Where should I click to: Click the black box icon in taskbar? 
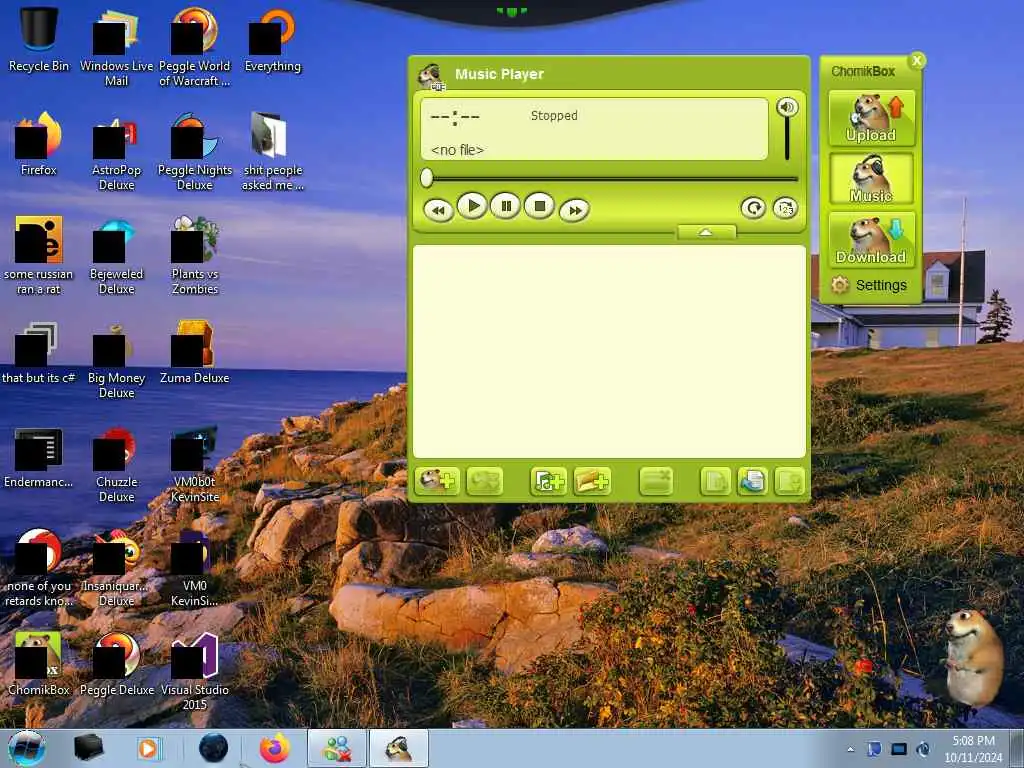click(x=88, y=748)
